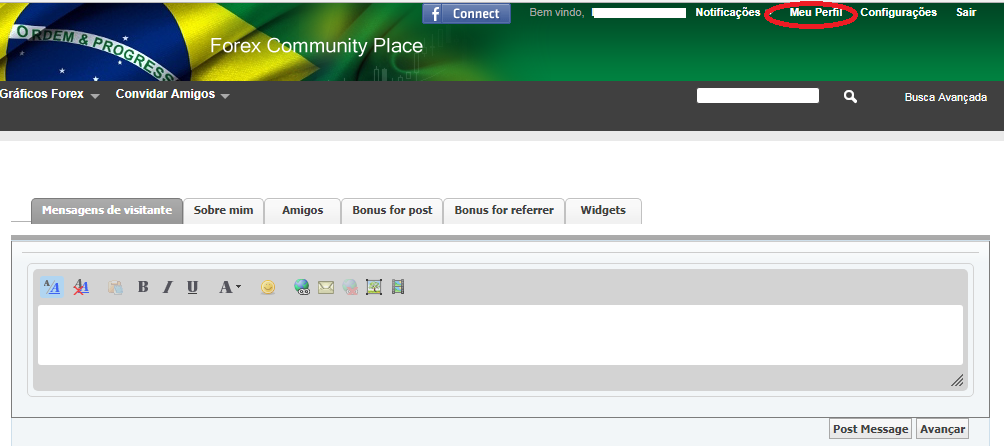Switch to the Sobre mim tab
The image size is (1004, 446).
(224, 210)
